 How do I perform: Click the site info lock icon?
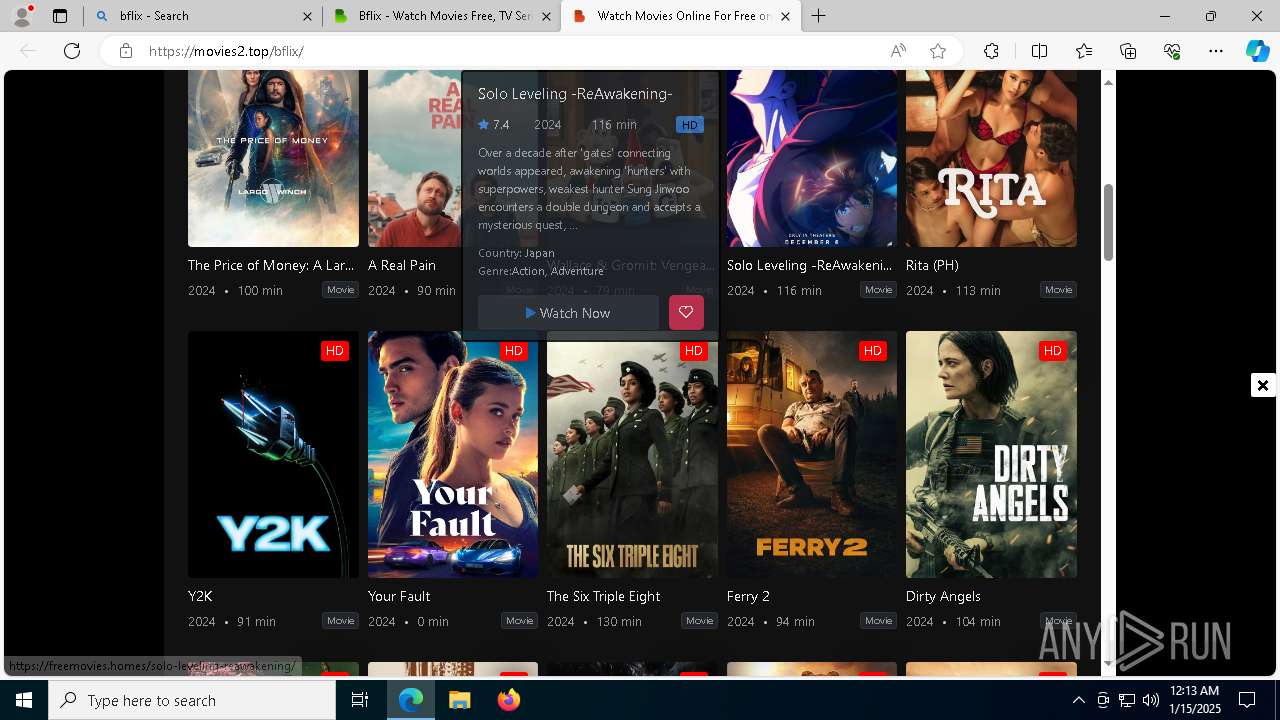(x=126, y=51)
